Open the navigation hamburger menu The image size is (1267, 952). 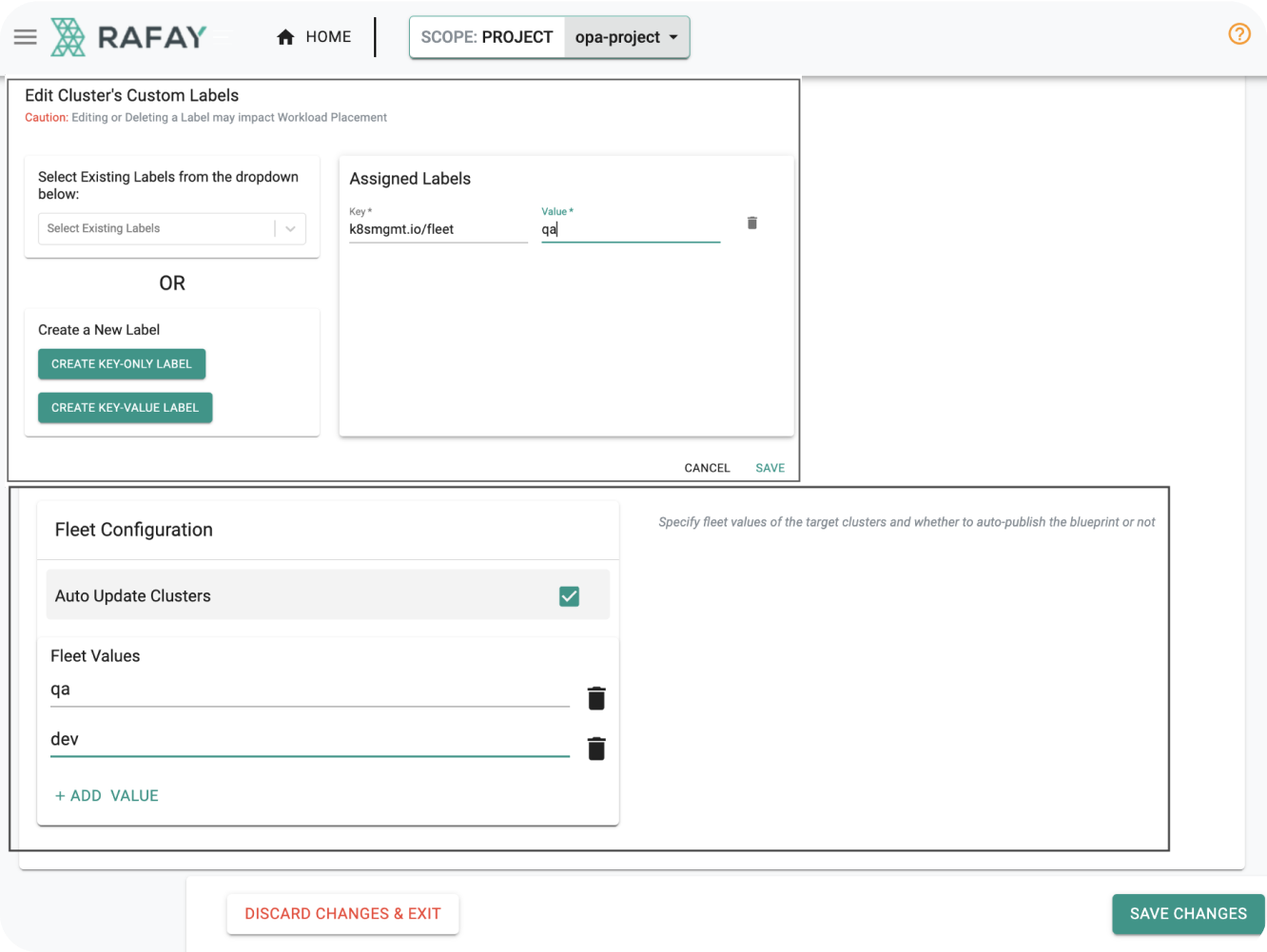[x=25, y=37]
